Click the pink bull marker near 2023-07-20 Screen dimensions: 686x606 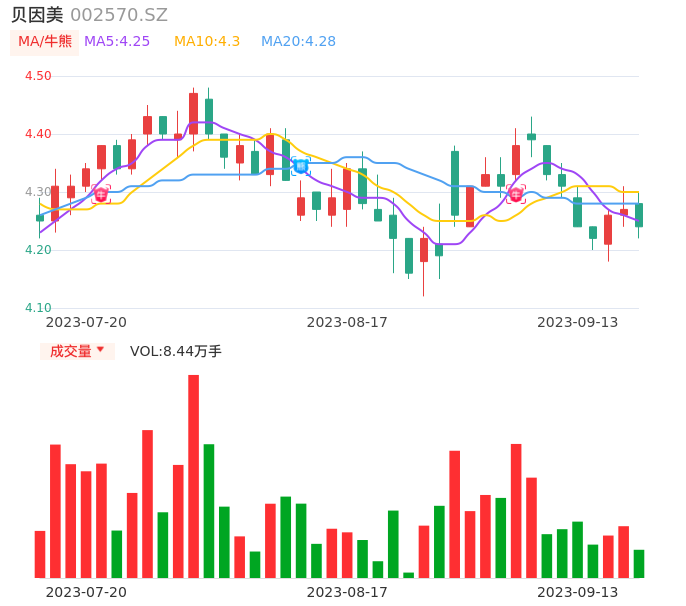pyautogui.click(x=101, y=194)
